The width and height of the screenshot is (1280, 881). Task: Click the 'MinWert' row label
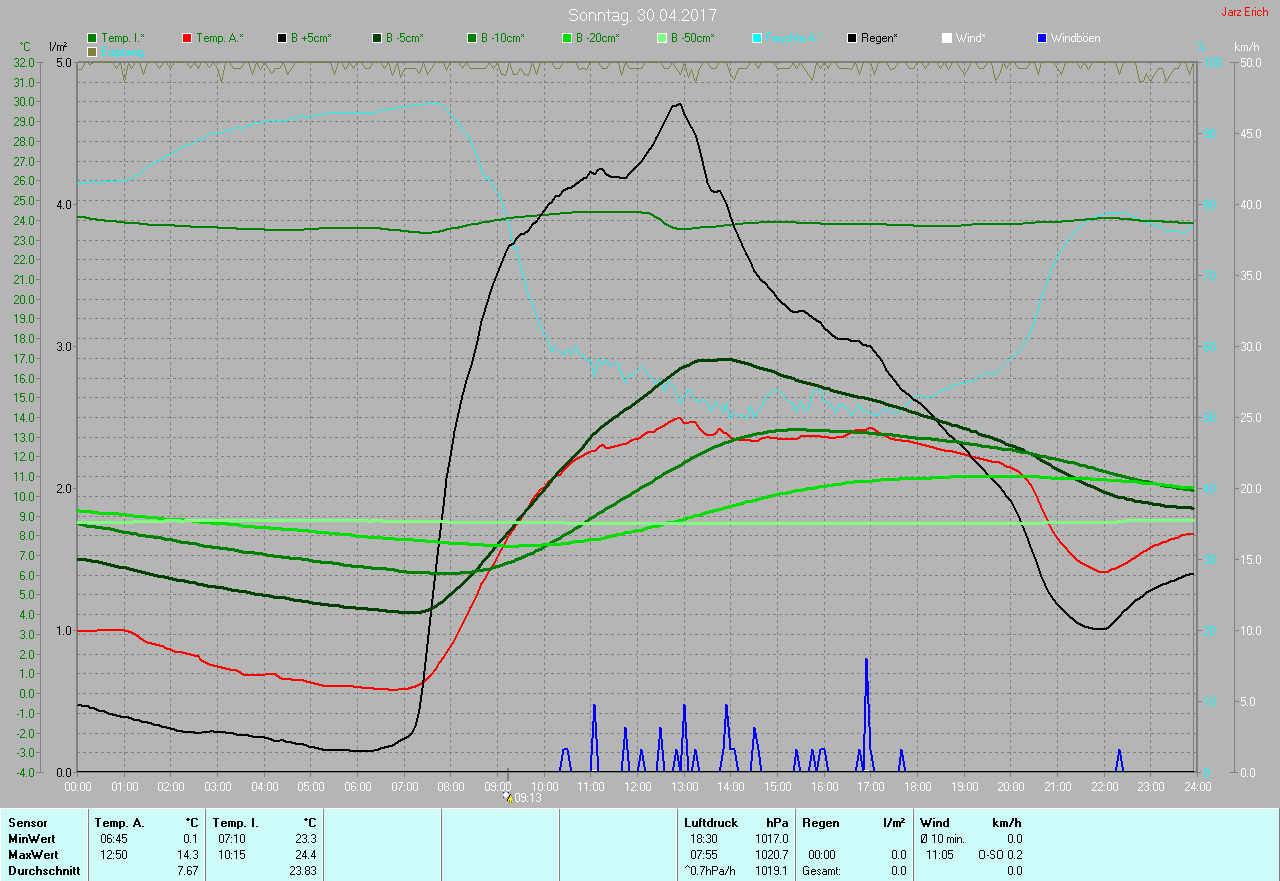point(30,838)
